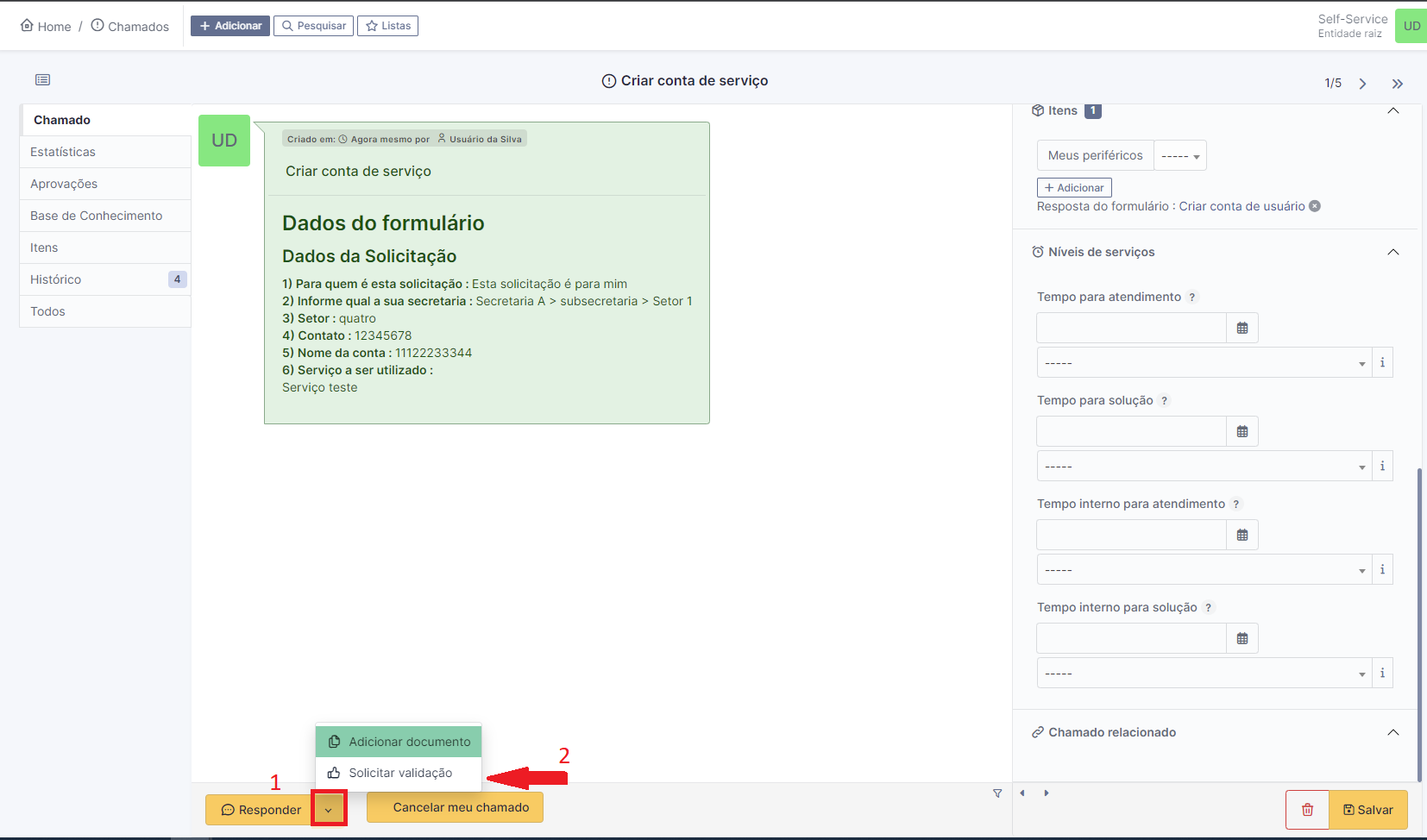Click info icon beside Tempo interno para atendimento dropdown
This screenshot has width=1427, height=840.
point(1382,569)
